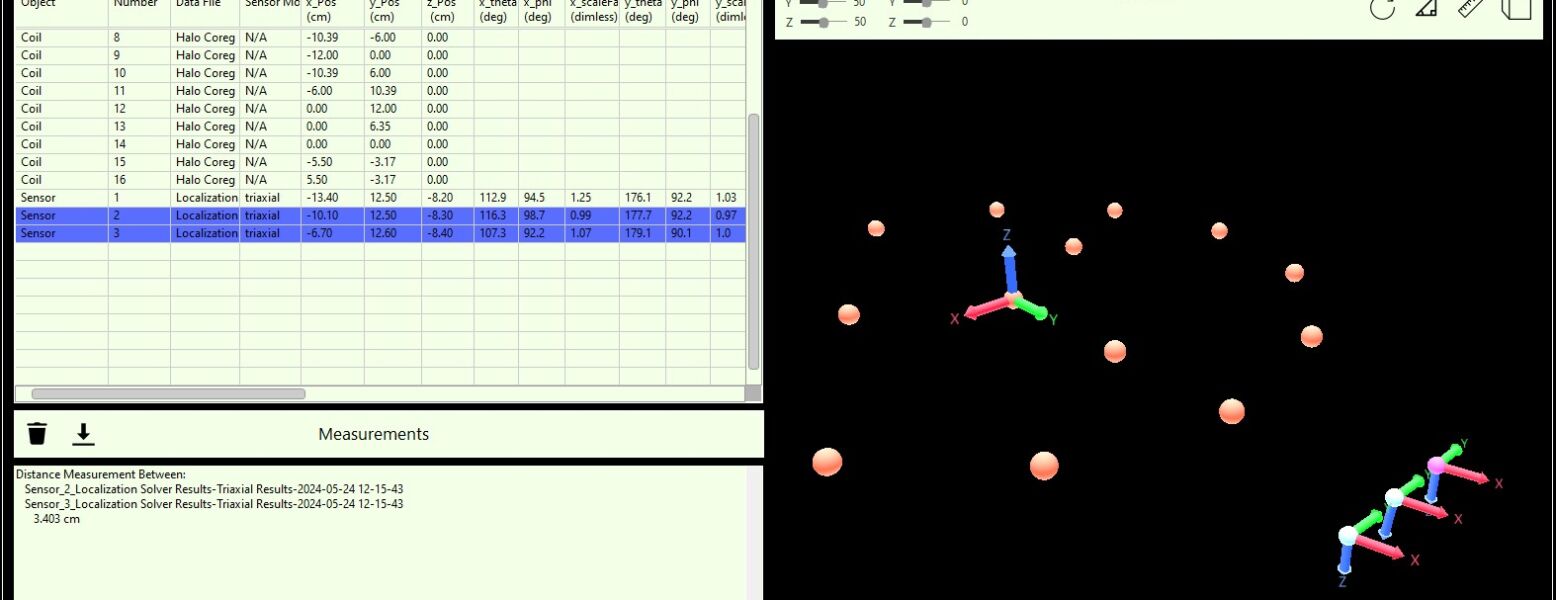1556x600 pixels.
Task: Select the highlighted Sensor 3 row
Action: 380,233
